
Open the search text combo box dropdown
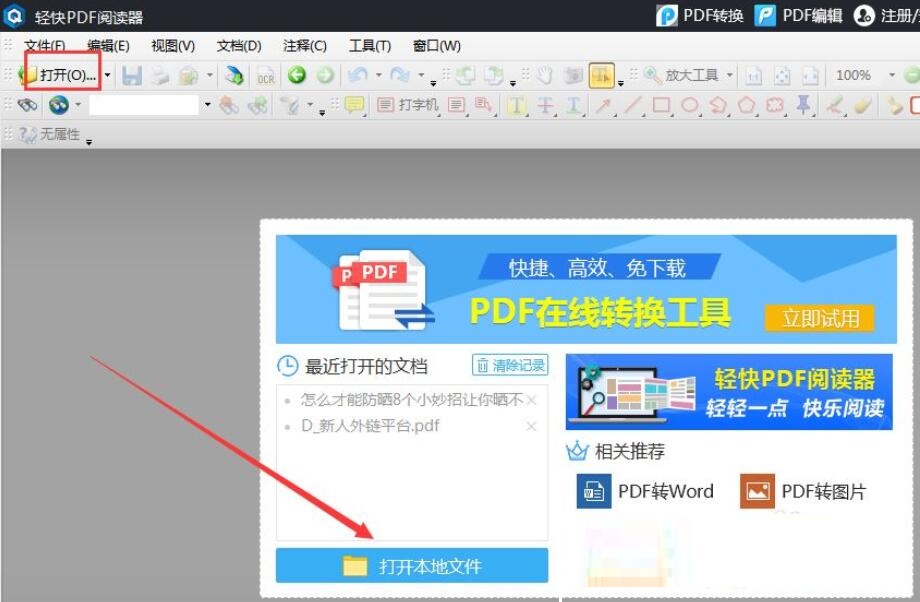pos(207,105)
